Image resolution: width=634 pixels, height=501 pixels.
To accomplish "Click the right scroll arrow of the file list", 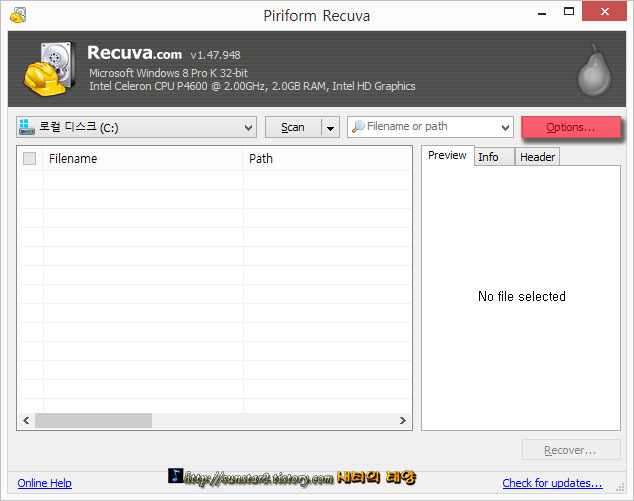I will tap(403, 421).
